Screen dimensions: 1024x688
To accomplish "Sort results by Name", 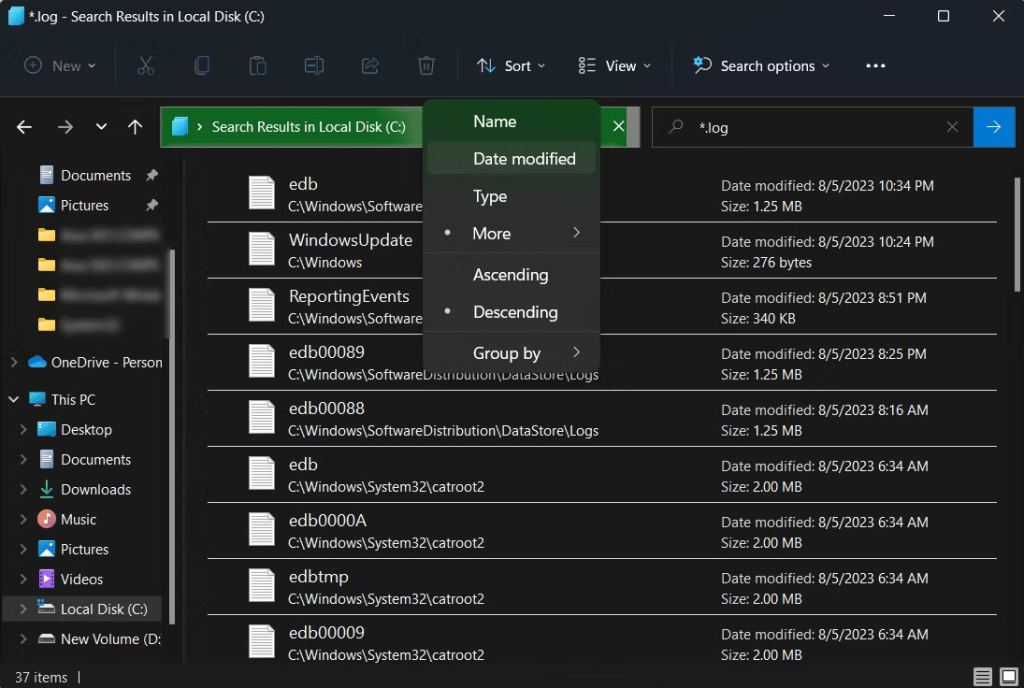I will tap(494, 120).
